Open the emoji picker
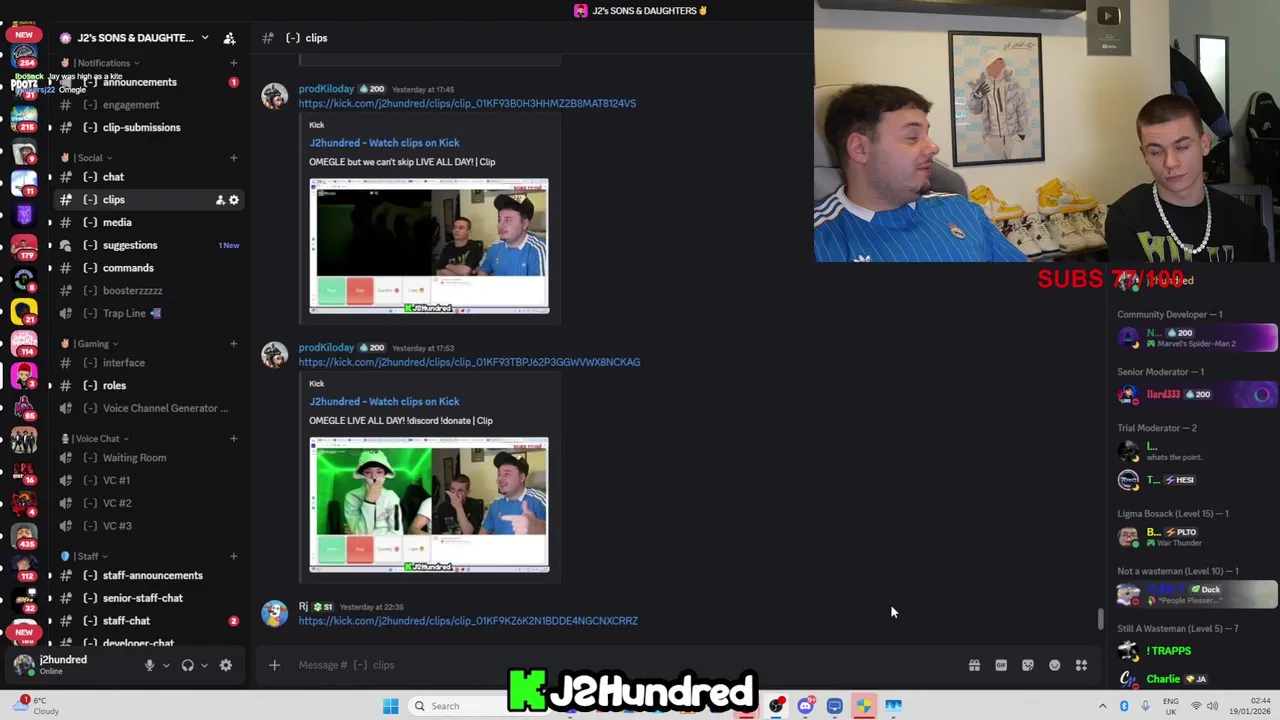Viewport: 1280px width, 720px height. click(x=1055, y=665)
